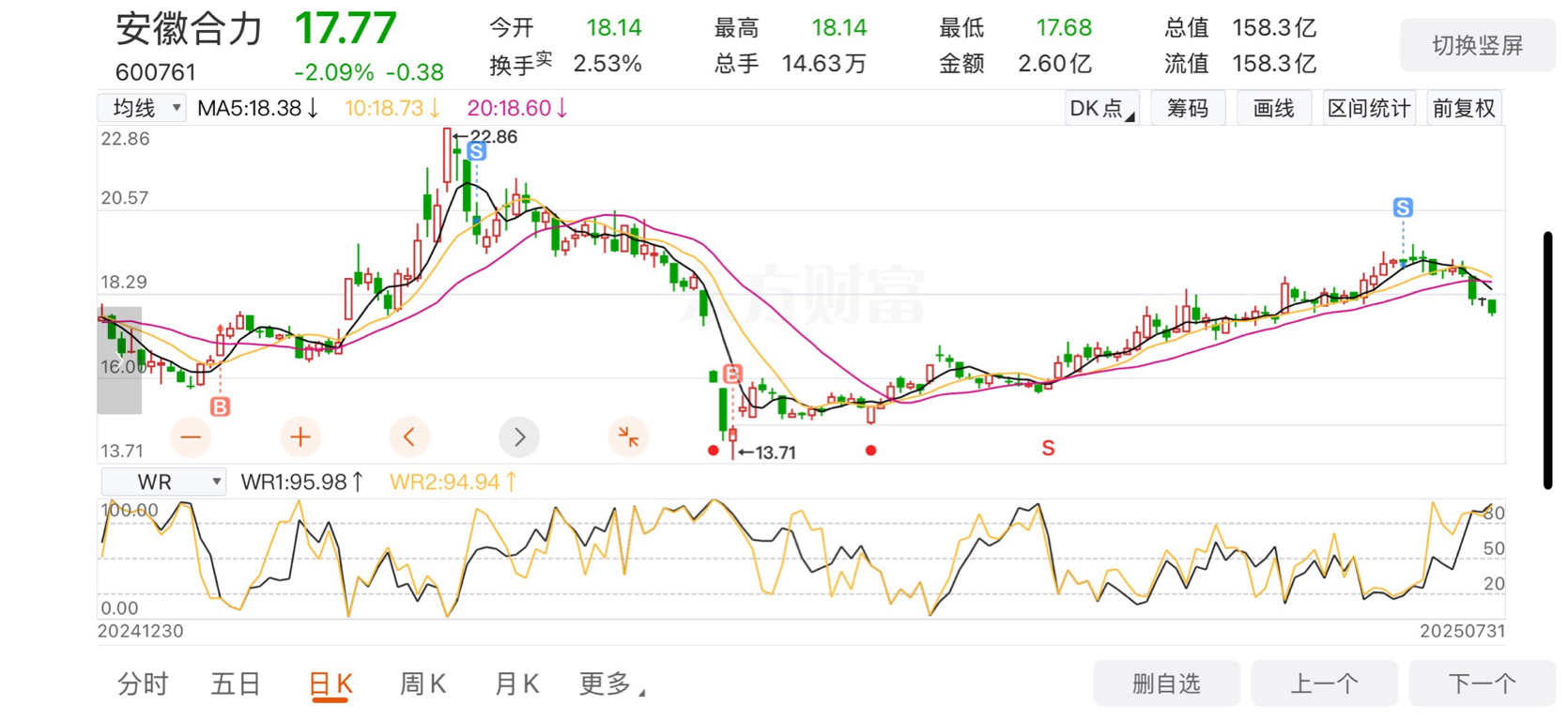The height and width of the screenshot is (721, 1568).
Task: Tap the WR2:94.94 value
Action: tap(453, 482)
